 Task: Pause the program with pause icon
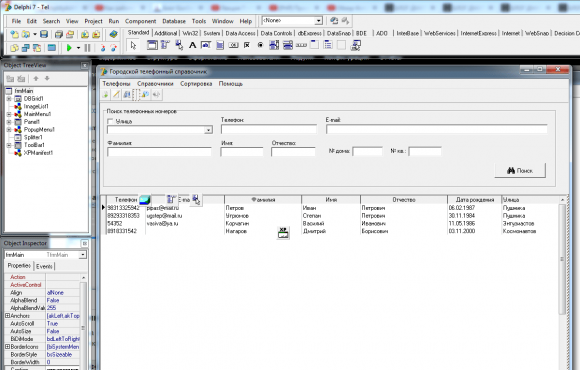pyautogui.click(x=87, y=48)
